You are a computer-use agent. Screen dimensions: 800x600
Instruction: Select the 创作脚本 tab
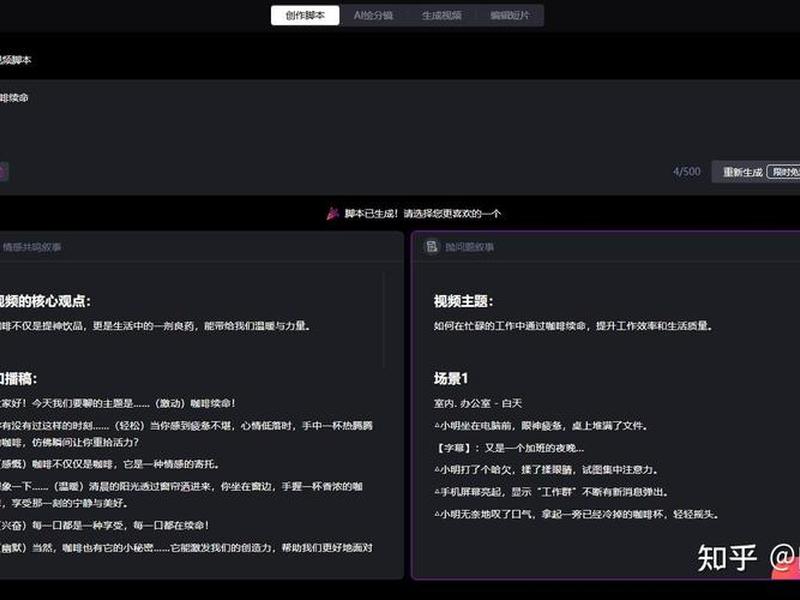pos(305,15)
